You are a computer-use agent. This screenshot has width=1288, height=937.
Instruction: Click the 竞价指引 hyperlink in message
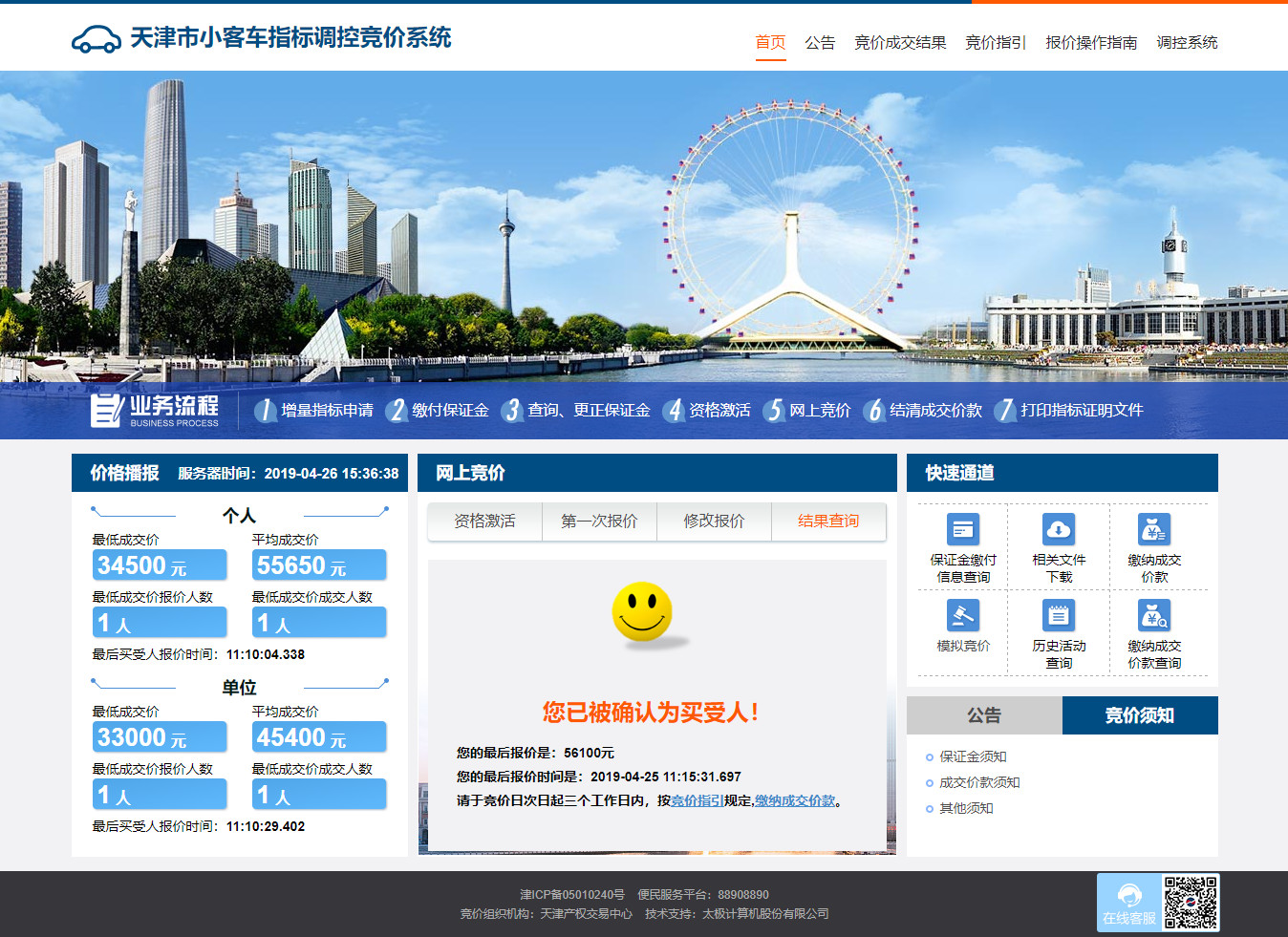[697, 800]
